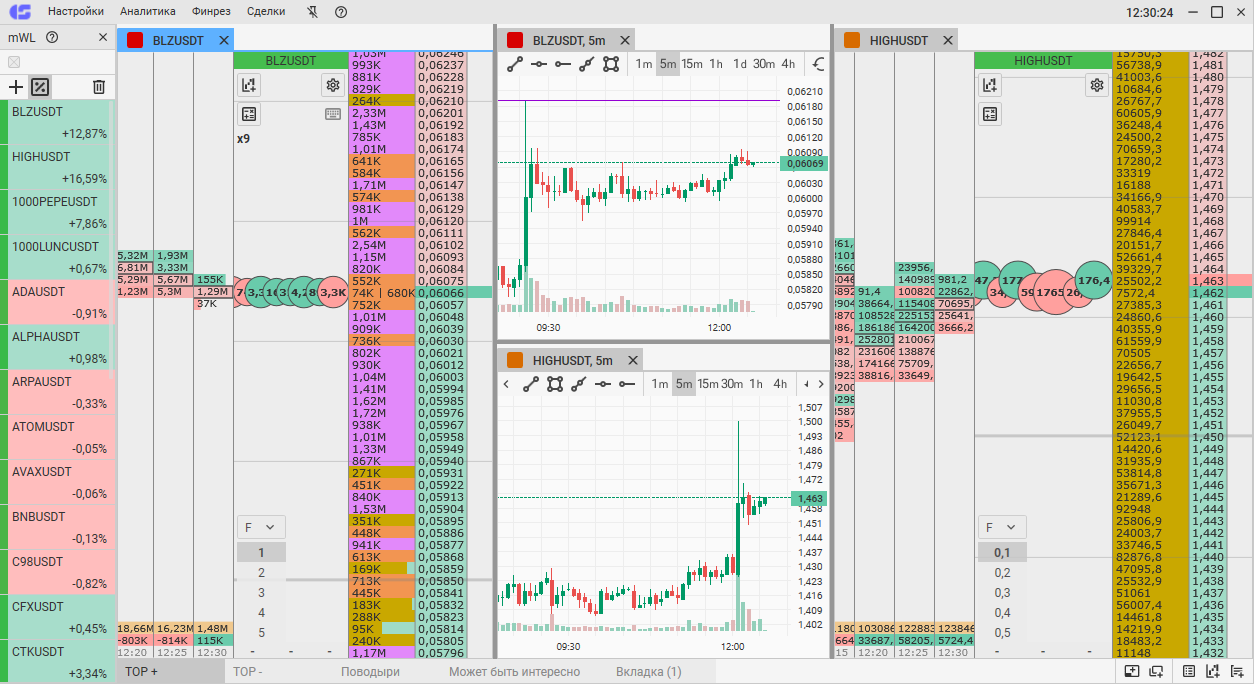Switch HIGHUSDT chart to 15m timeframe
Viewport: 1254px width, 684px height.
[x=708, y=384]
